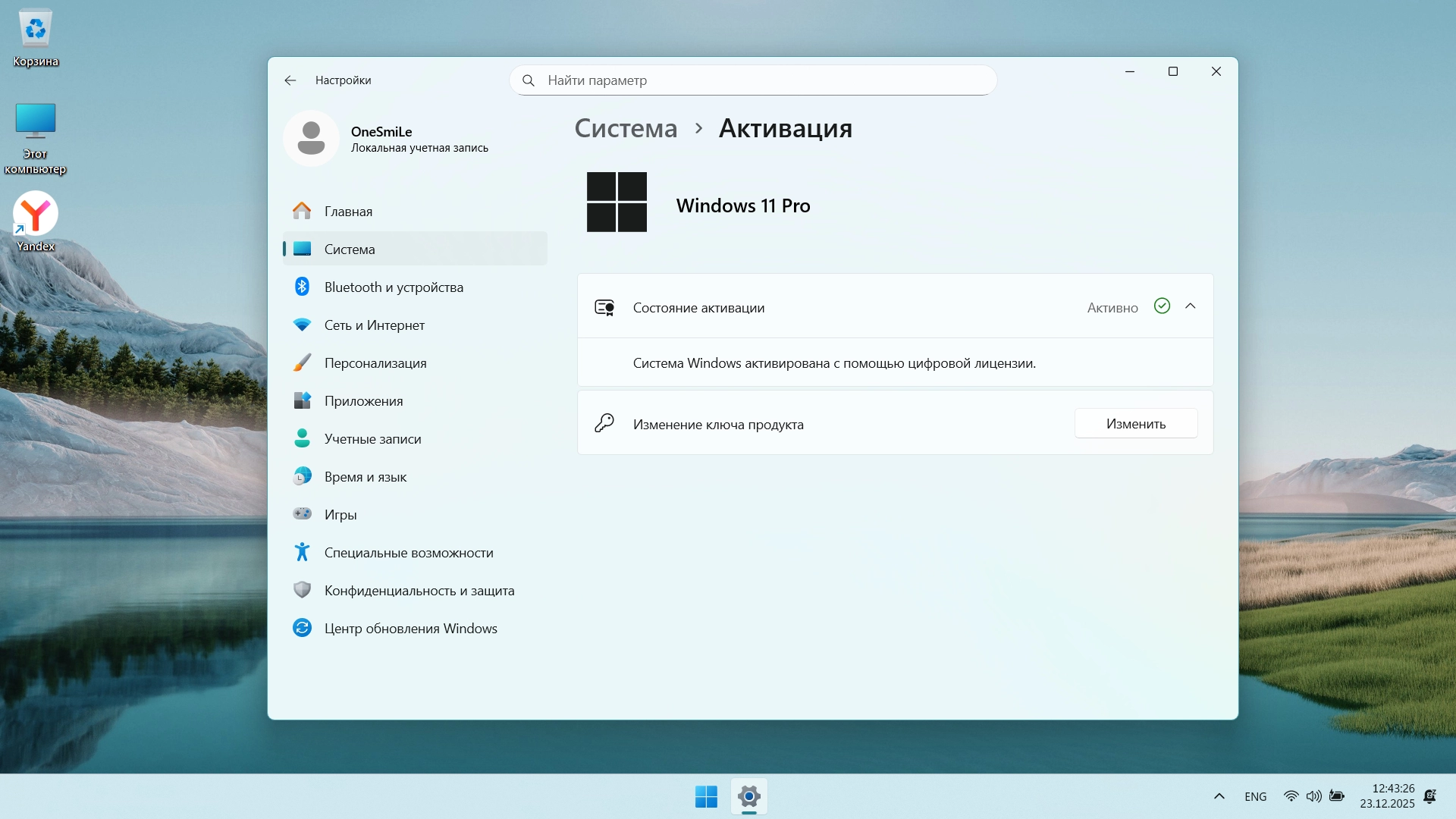Select Система in the sidebar
The image size is (1456, 819).
pyautogui.click(x=349, y=249)
